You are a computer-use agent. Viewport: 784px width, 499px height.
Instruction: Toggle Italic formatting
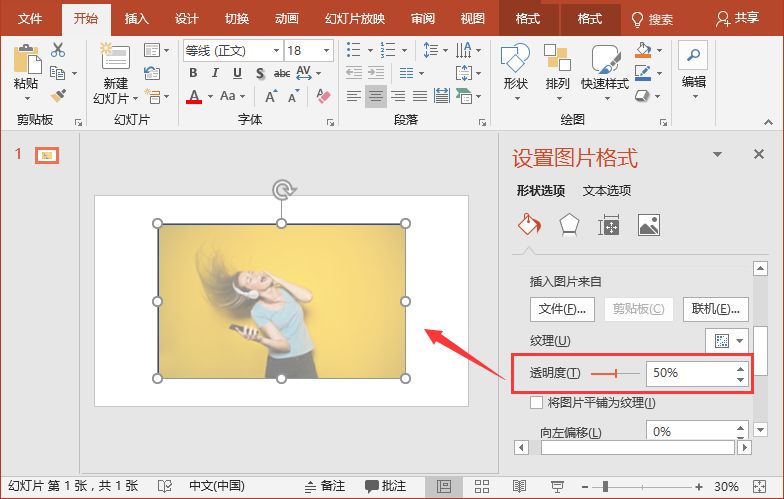[x=215, y=73]
